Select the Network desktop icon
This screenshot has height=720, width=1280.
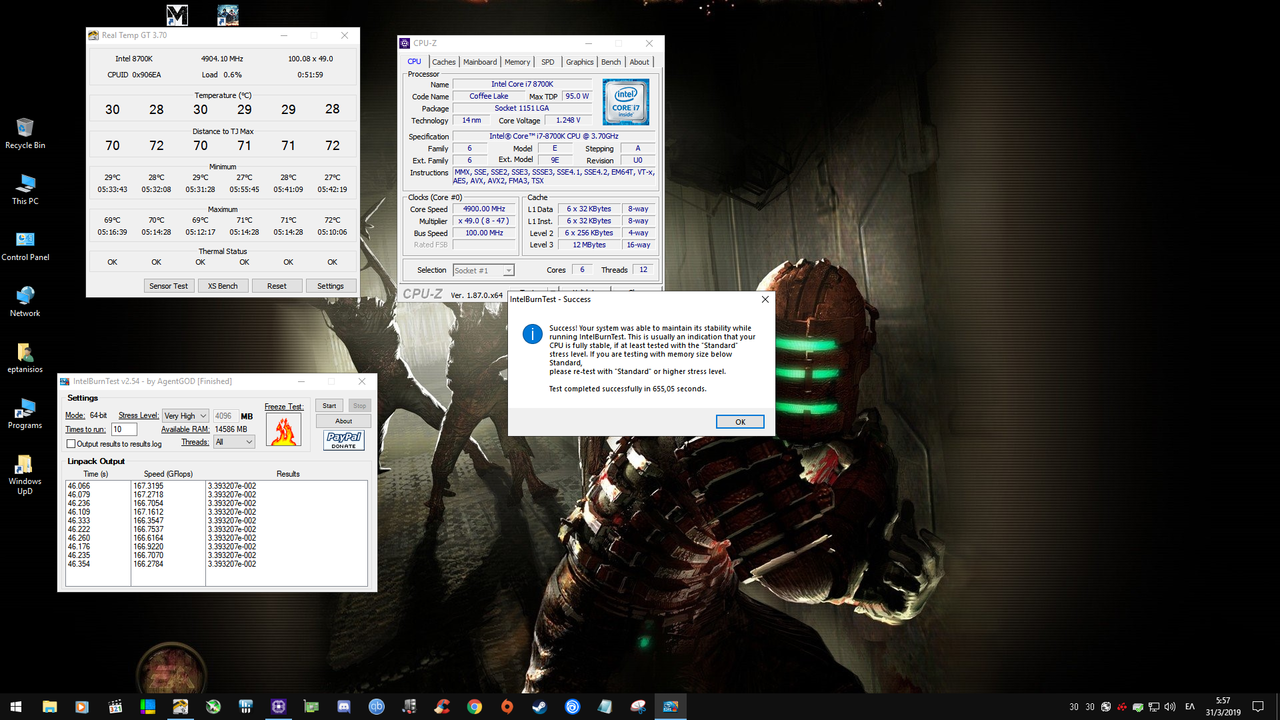[x=25, y=301]
